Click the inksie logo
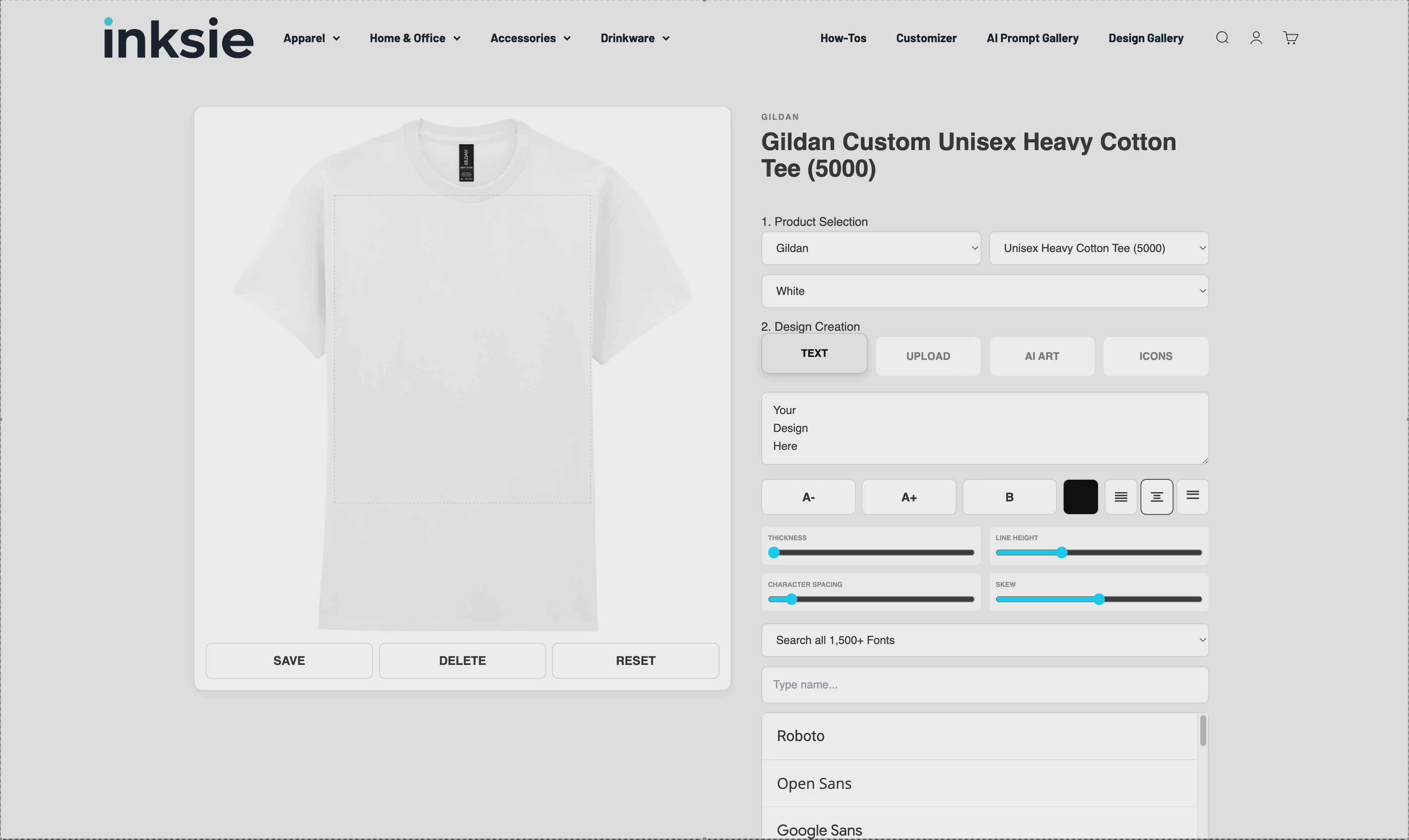This screenshot has height=840, width=1409. (x=178, y=38)
